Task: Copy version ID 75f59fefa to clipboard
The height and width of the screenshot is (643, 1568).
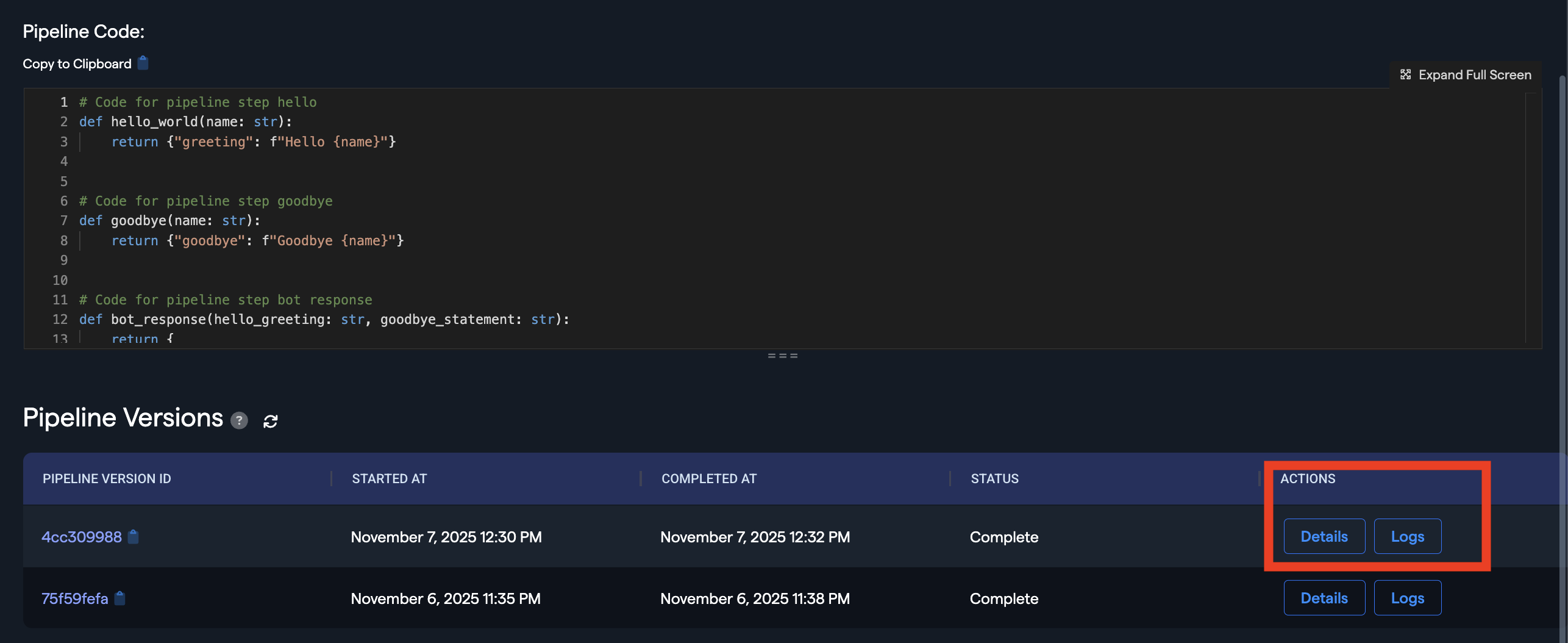Action: tap(120, 598)
